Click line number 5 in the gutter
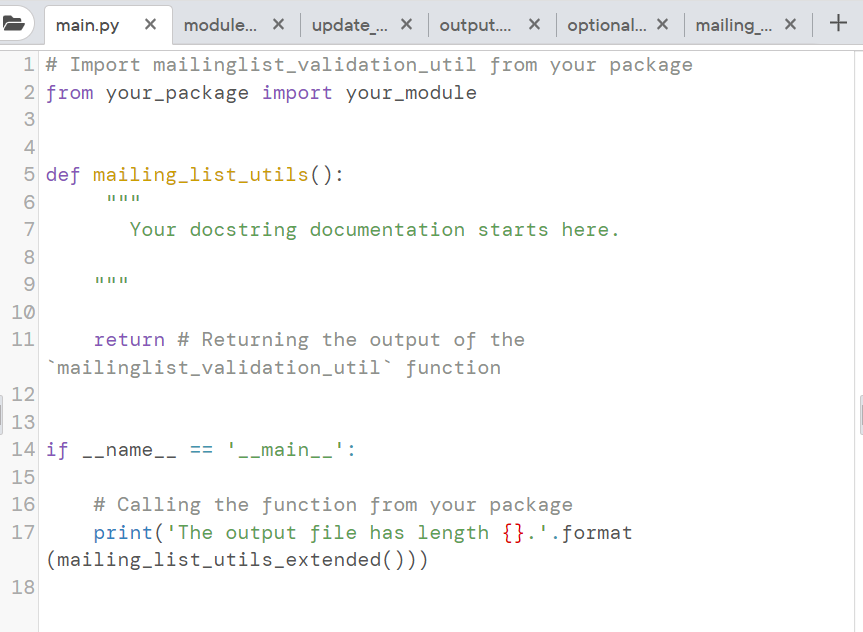Screen dimensions: 863x632 pos(29,175)
